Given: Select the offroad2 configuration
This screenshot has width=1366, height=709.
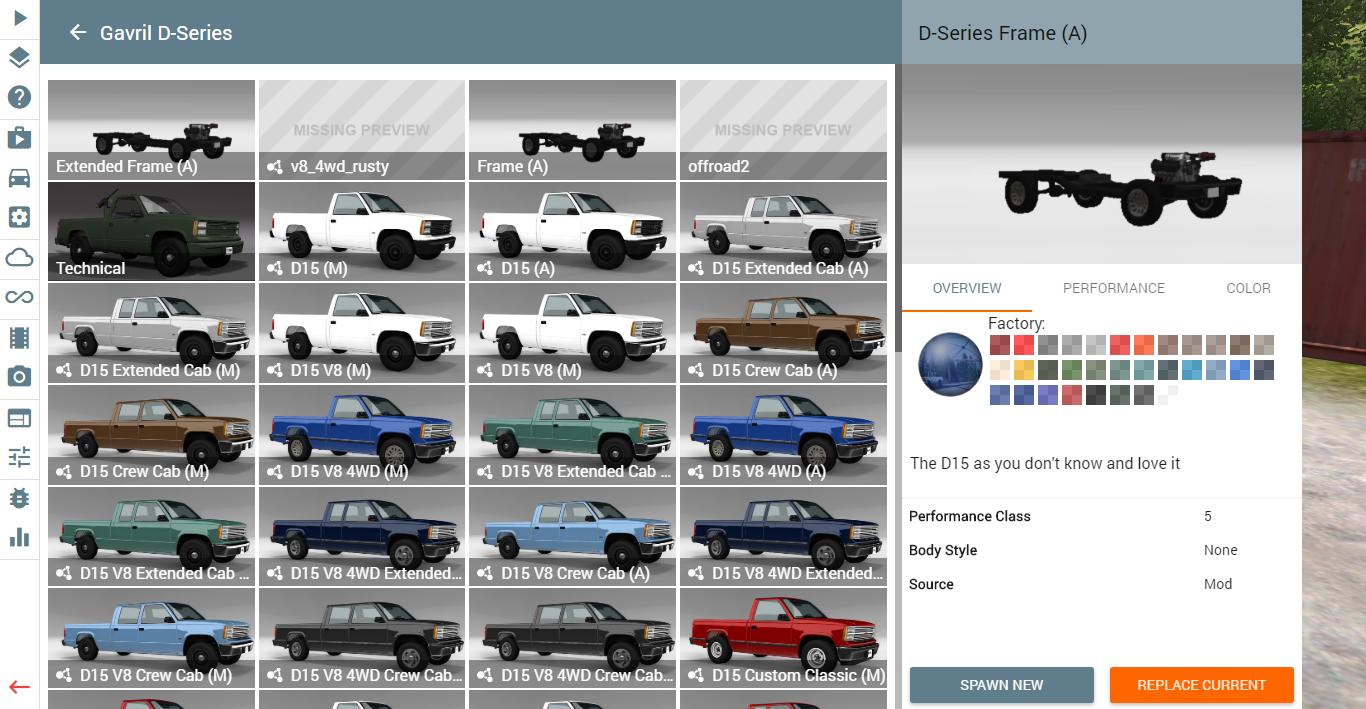Looking at the screenshot, I should [783, 130].
